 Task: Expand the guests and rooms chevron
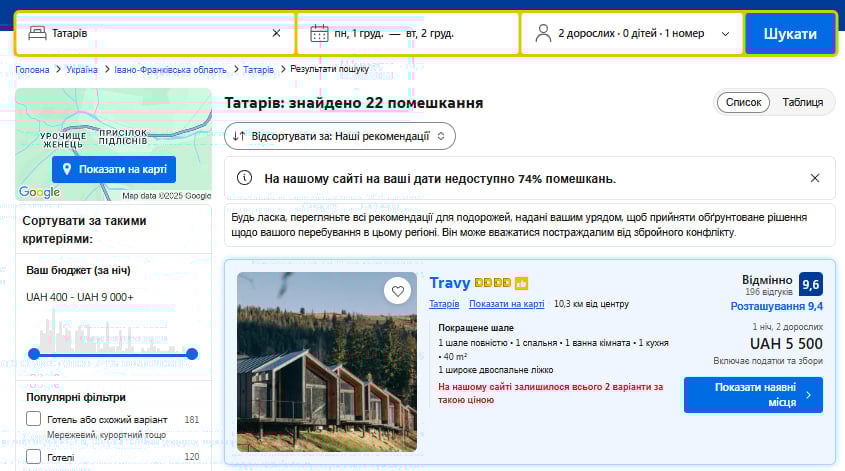[x=725, y=34]
